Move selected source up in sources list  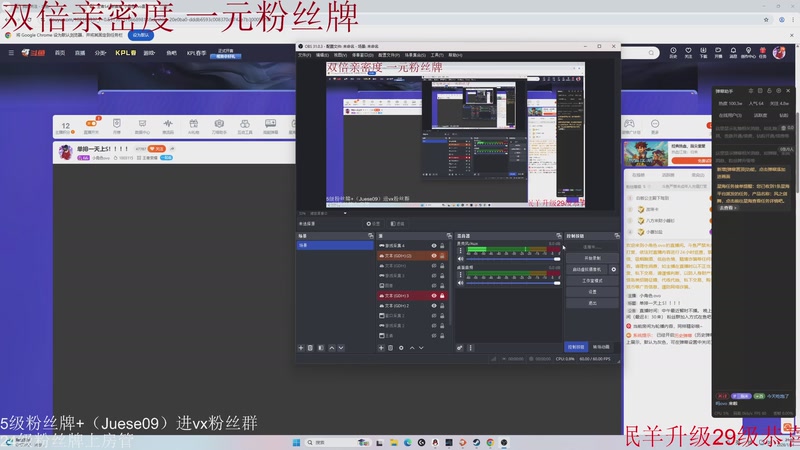pyautogui.click(x=412, y=348)
